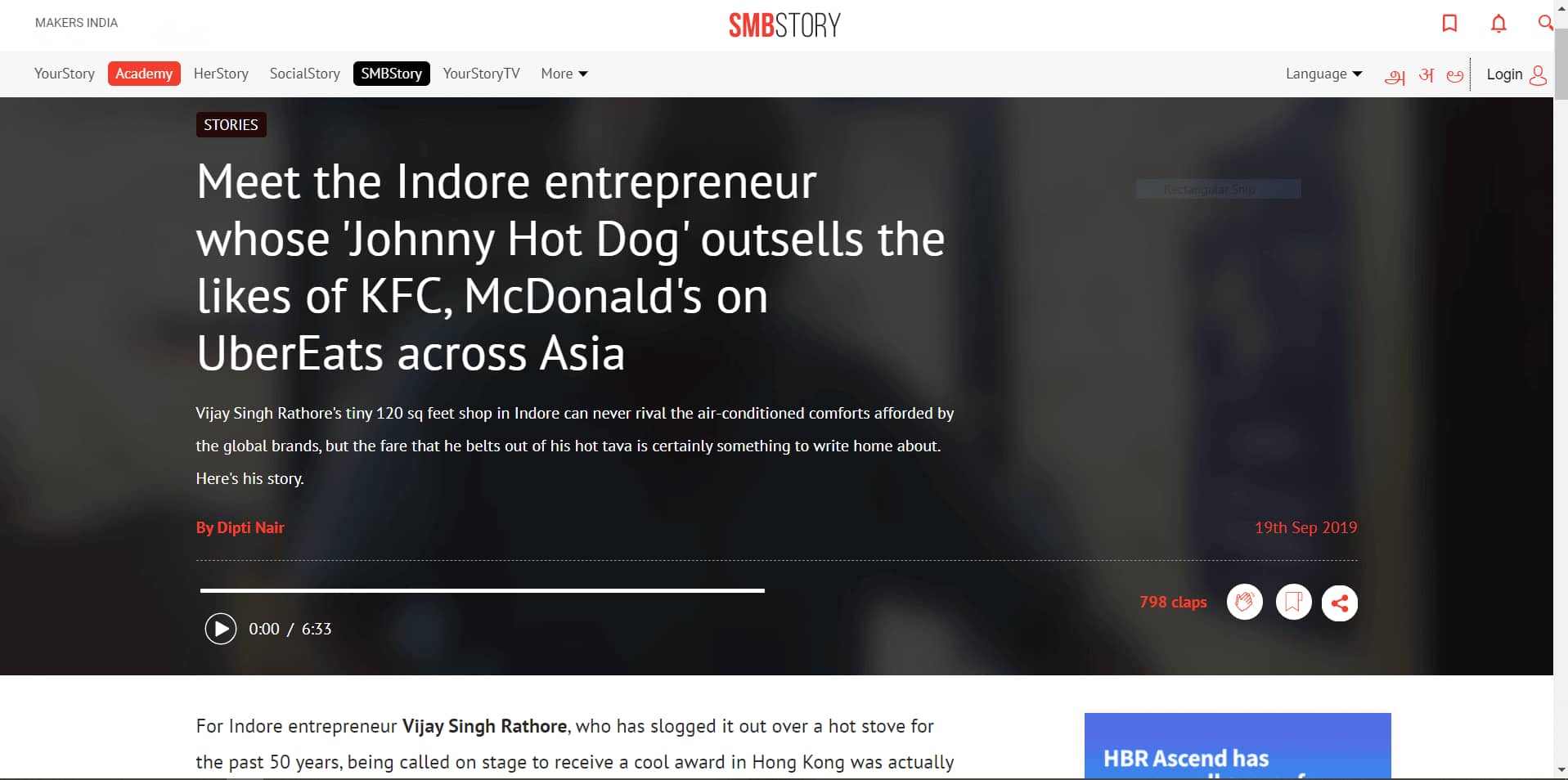The width and height of the screenshot is (1568, 780).
Task: Switch to Hindi language icon
Action: pyautogui.click(x=1426, y=75)
